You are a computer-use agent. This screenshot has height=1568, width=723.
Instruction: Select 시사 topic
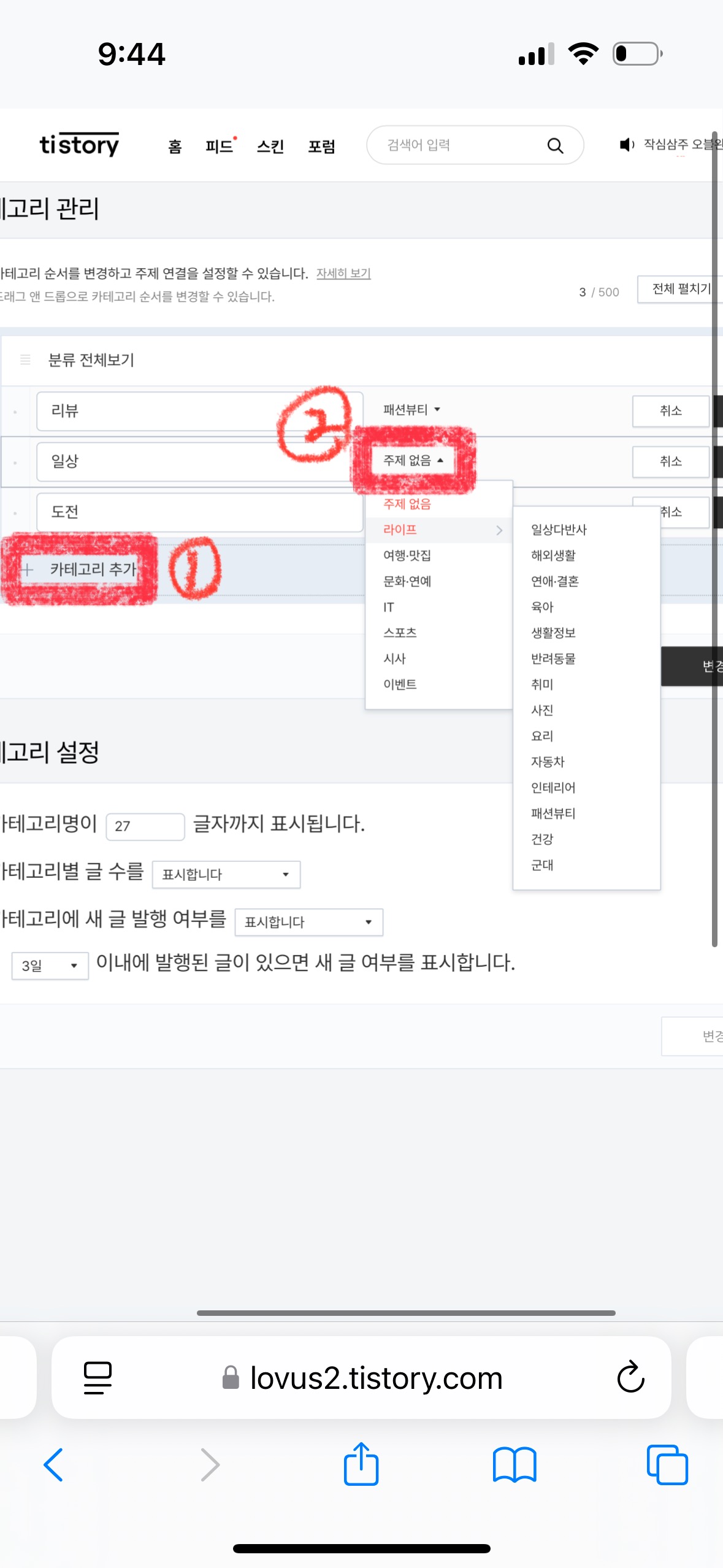(394, 659)
